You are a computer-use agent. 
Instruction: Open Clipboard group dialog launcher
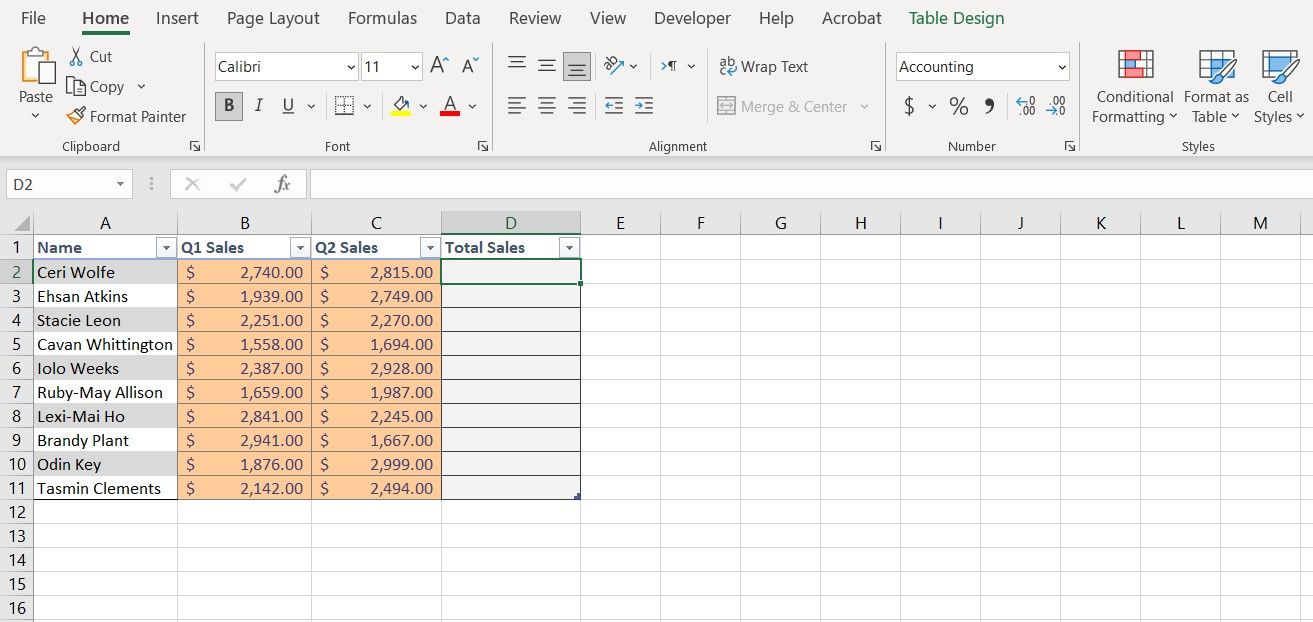(194, 146)
